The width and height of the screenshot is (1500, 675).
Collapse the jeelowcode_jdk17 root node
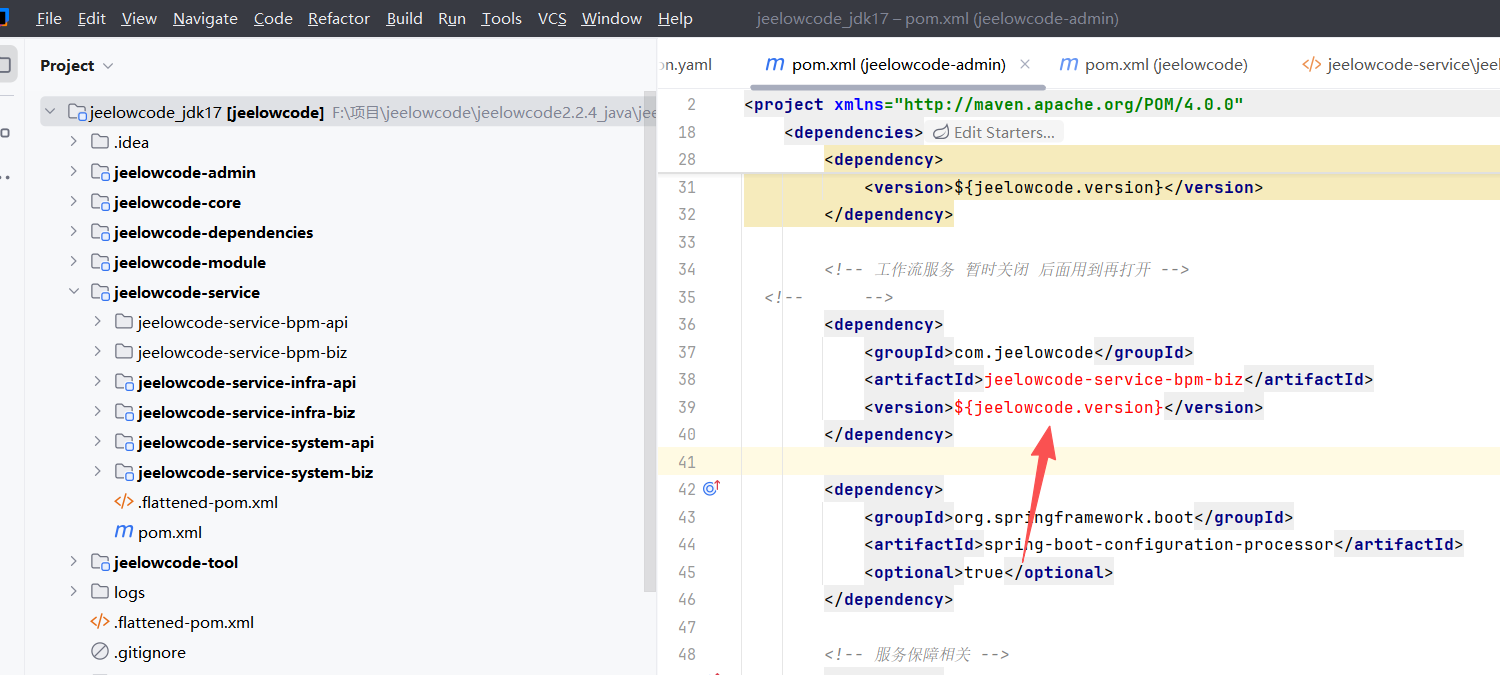50,112
